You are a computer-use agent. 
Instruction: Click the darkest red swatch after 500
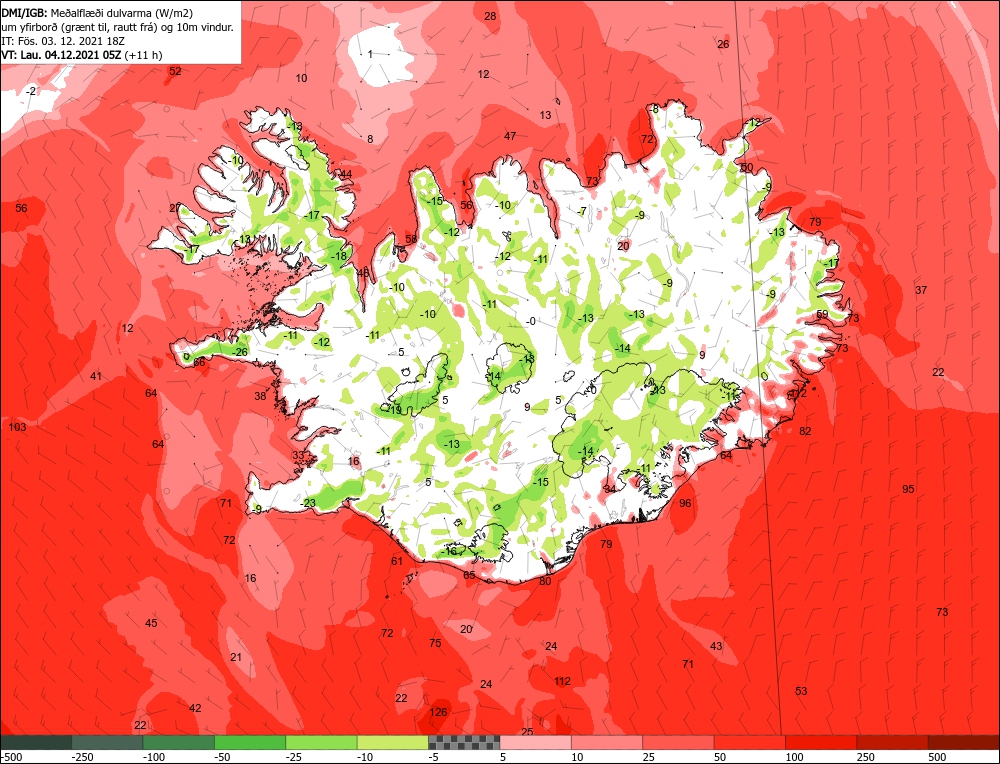[964, 742]
